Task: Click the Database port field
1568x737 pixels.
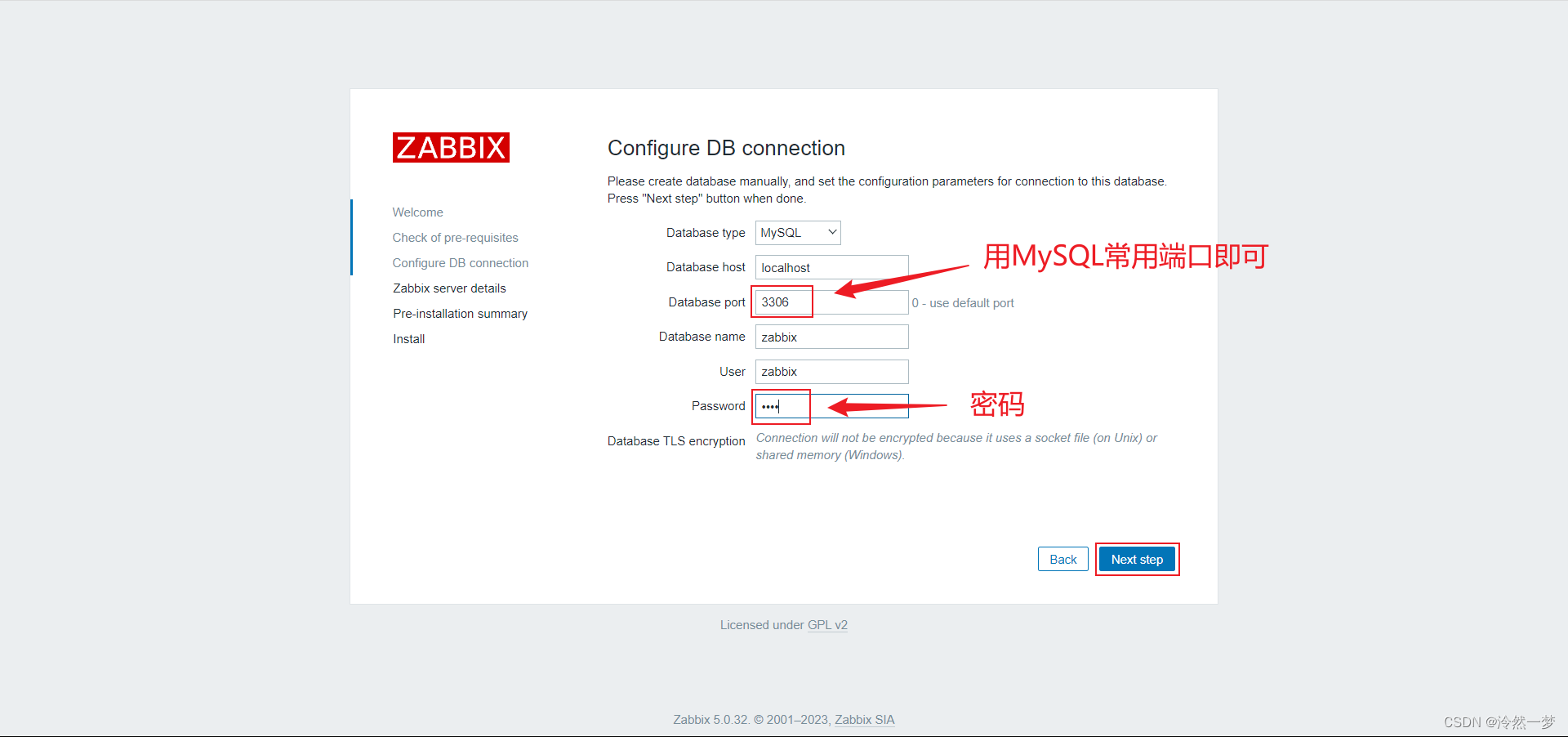Action: tap(831, 302)
